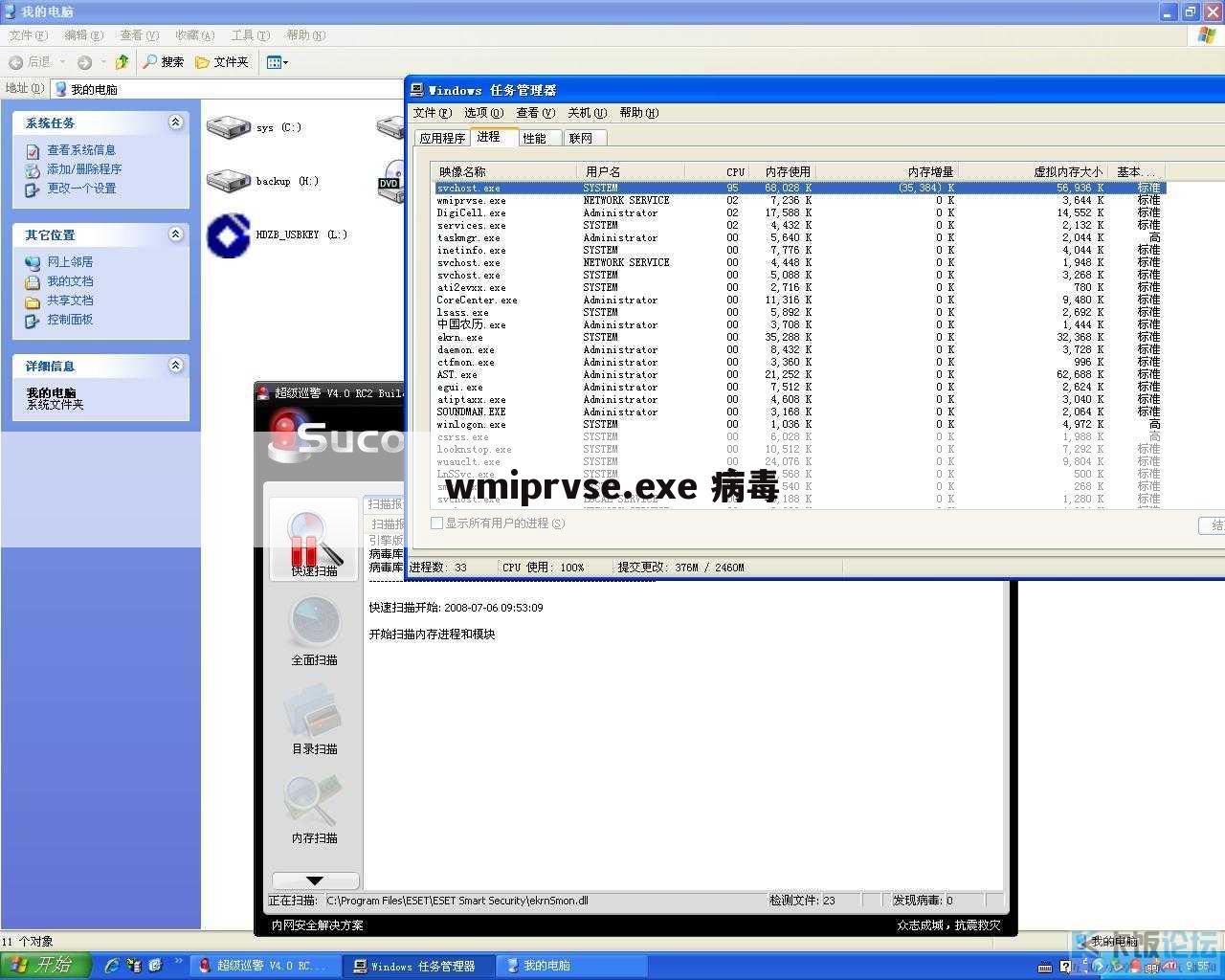Collapse the 其它位置 panel
The width and height of the screenshot is (1225, 980).
175,234
